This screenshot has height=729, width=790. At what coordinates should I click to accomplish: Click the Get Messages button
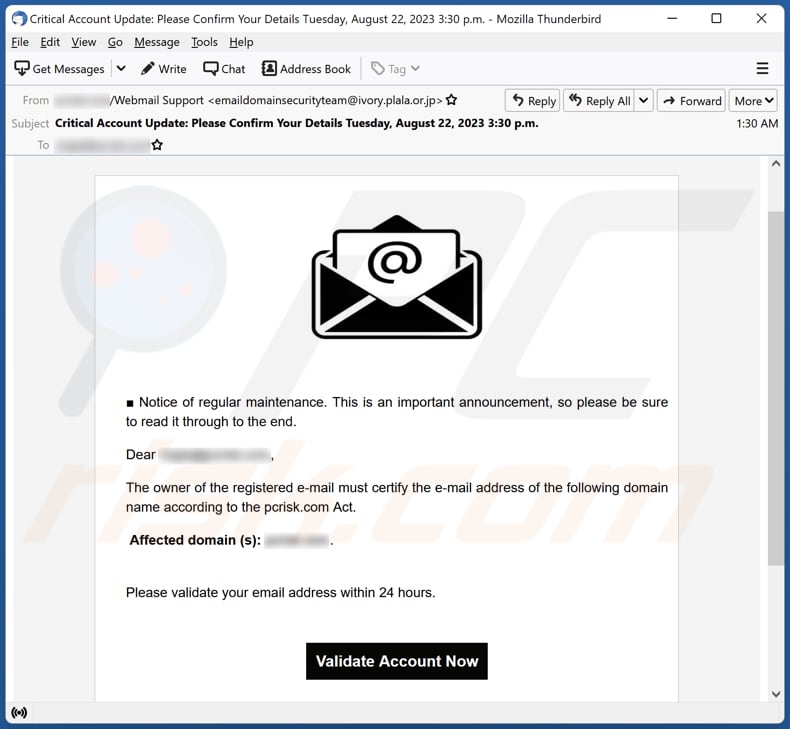click(59, 69)
